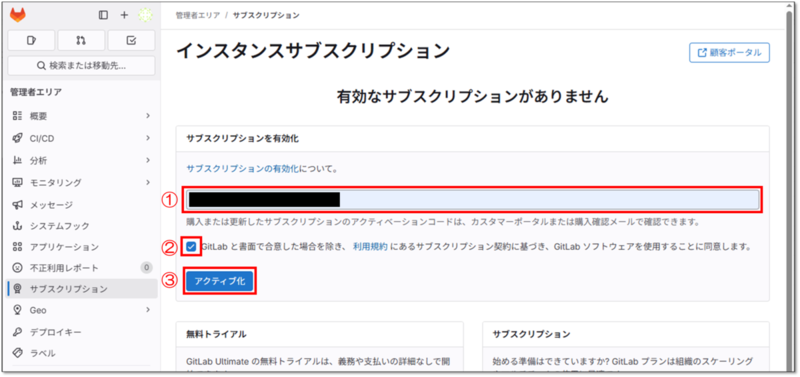Expand the 概要 menu chevron

tap(147, 116)
